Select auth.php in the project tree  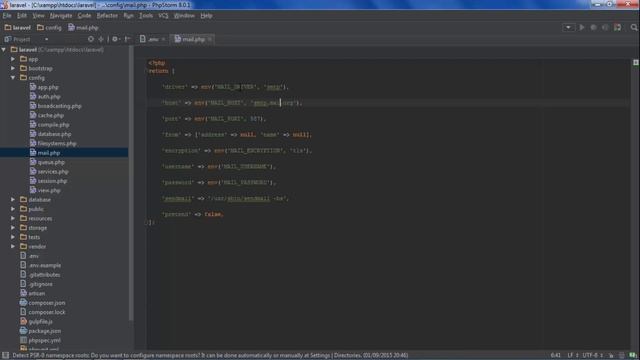click(x=49, y=97)
